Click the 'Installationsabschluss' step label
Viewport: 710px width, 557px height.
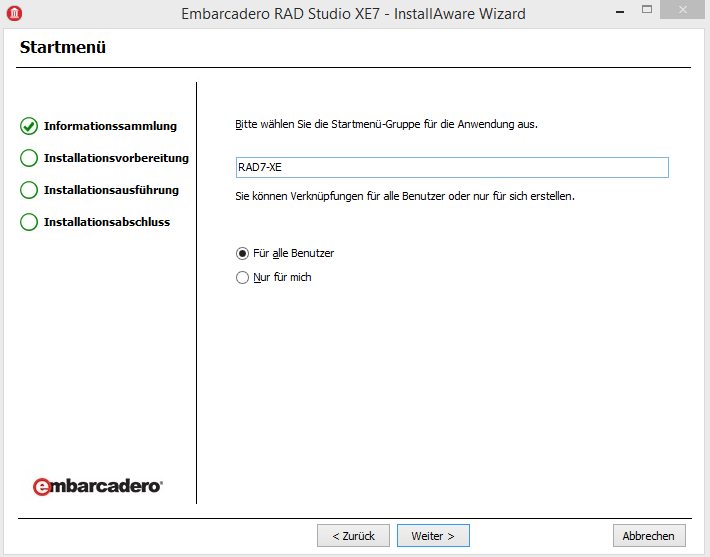107,222
